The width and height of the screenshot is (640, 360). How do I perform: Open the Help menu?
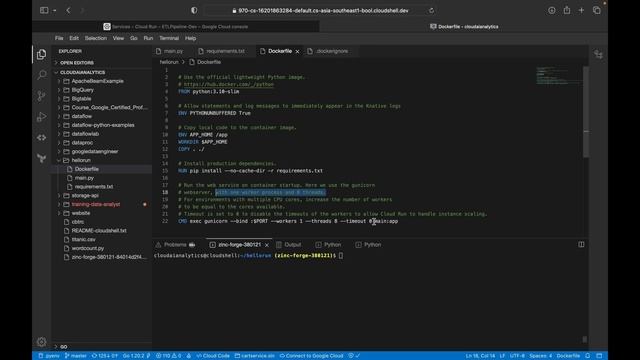tap(191, 38)
